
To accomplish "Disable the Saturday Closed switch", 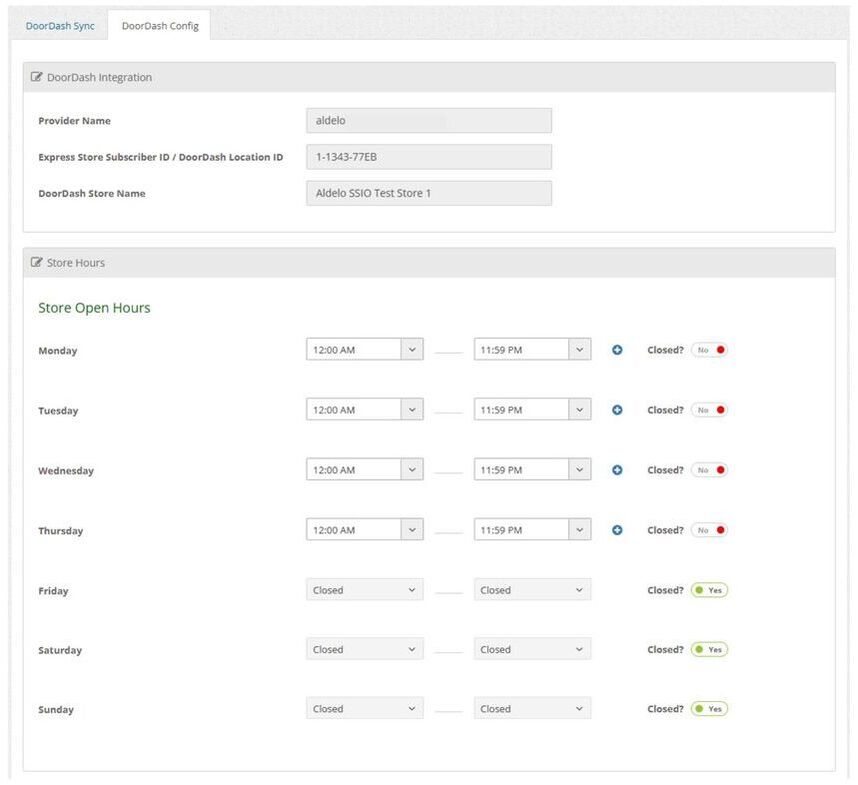I will click(x=709, y=649).
